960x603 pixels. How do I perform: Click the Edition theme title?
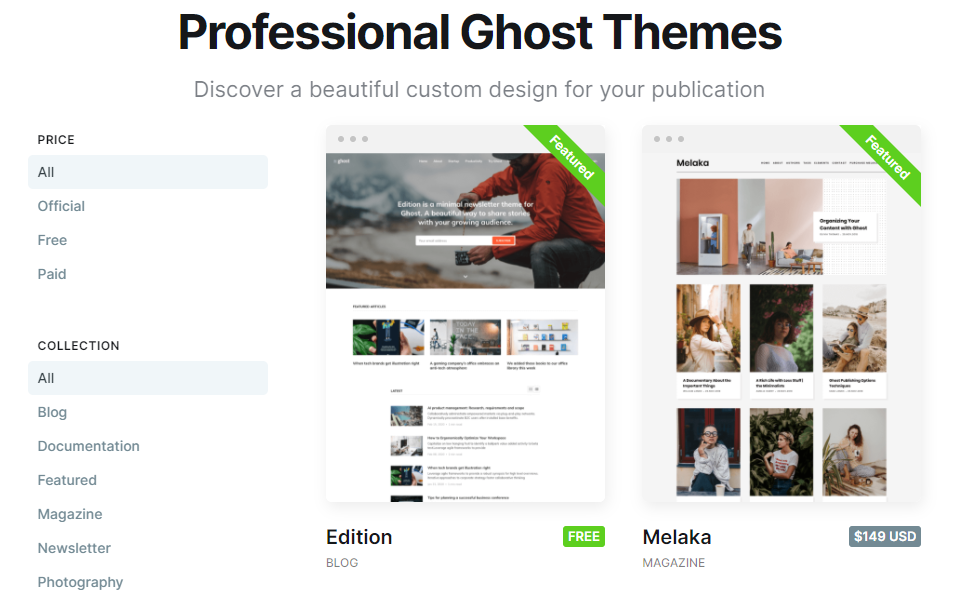(x=359, y=537)
